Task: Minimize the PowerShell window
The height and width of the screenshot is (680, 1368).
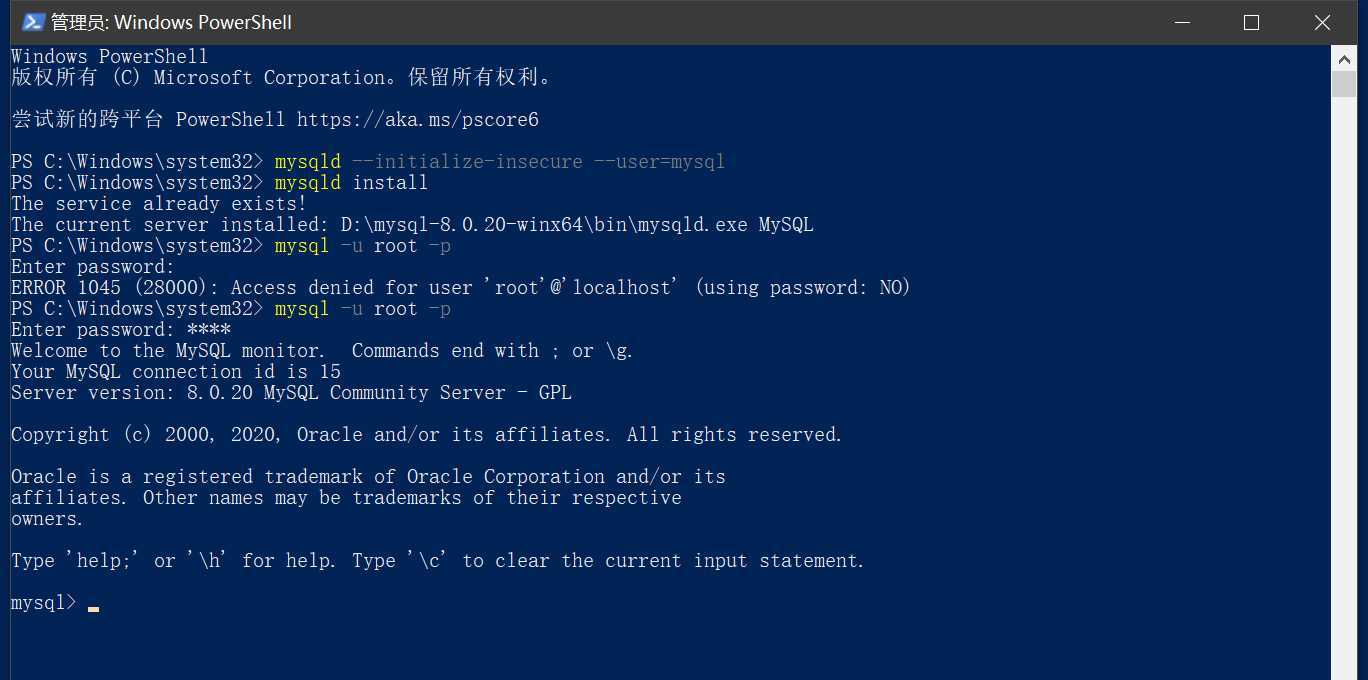Action: [x=1180, y=22]
